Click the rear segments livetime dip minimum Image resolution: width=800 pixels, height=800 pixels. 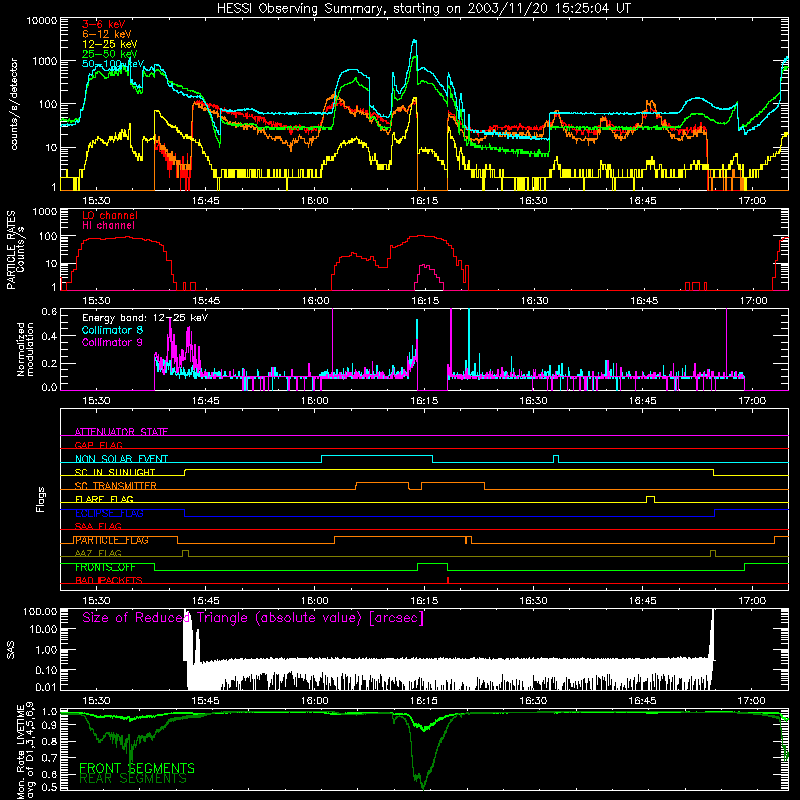click(423, 787)
